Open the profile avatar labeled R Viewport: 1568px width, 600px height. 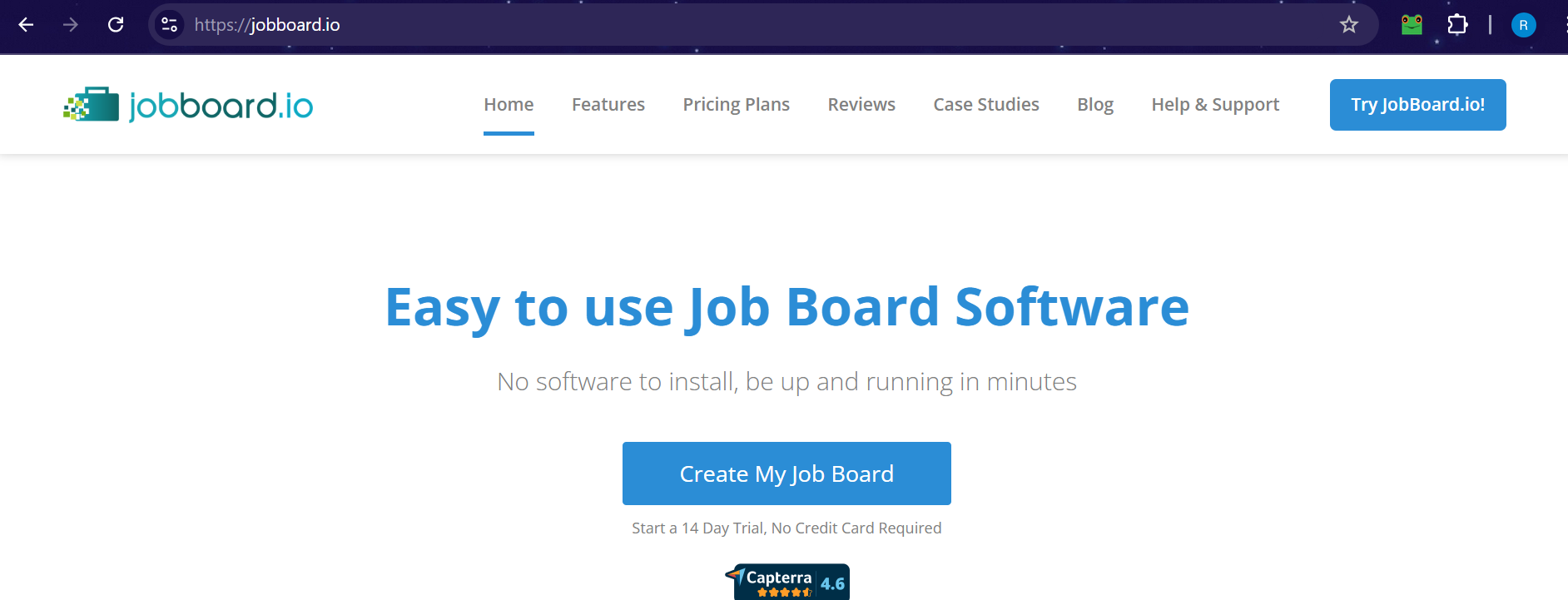point(1523,25)
